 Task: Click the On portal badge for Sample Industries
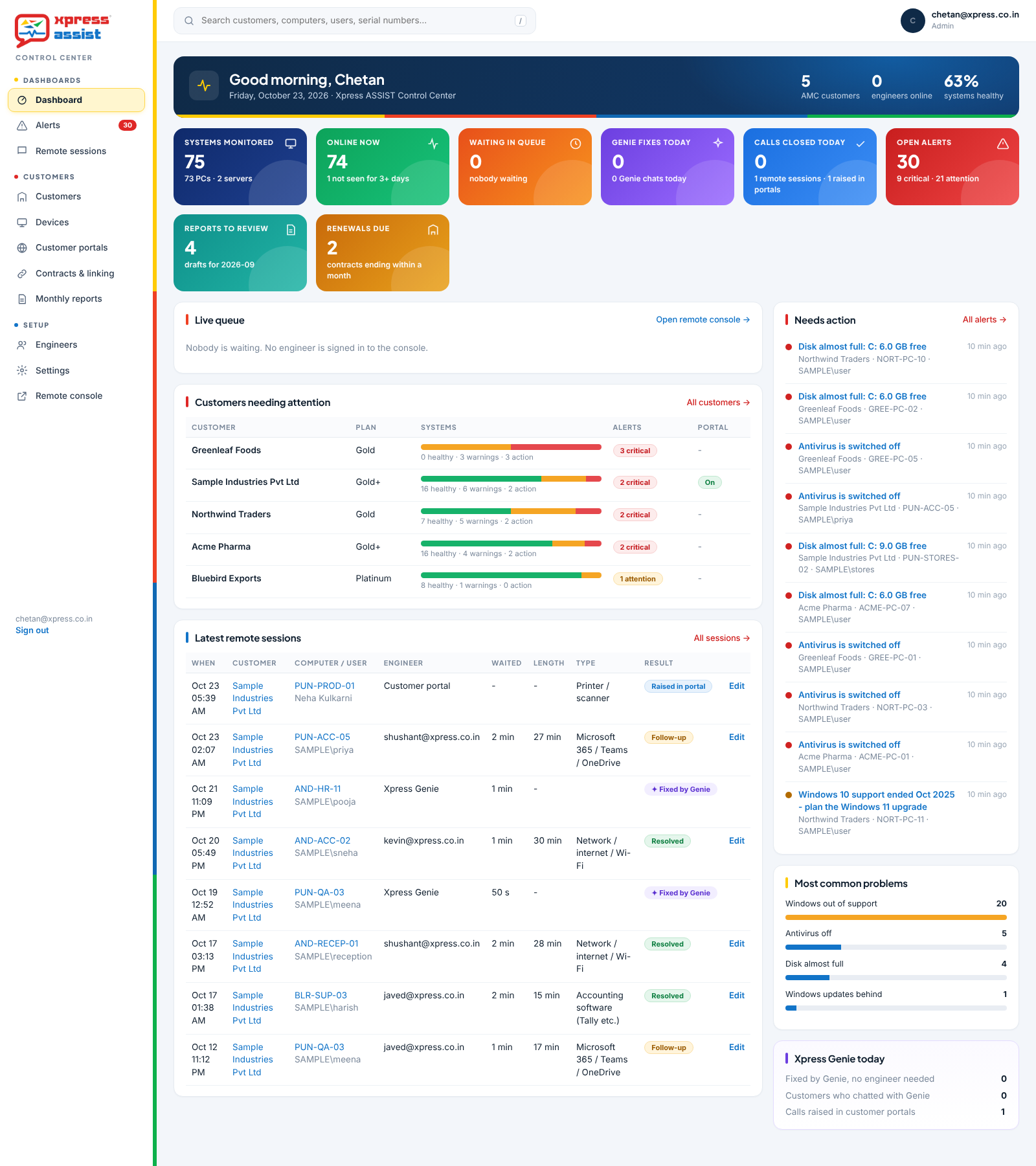click(710, 483)
